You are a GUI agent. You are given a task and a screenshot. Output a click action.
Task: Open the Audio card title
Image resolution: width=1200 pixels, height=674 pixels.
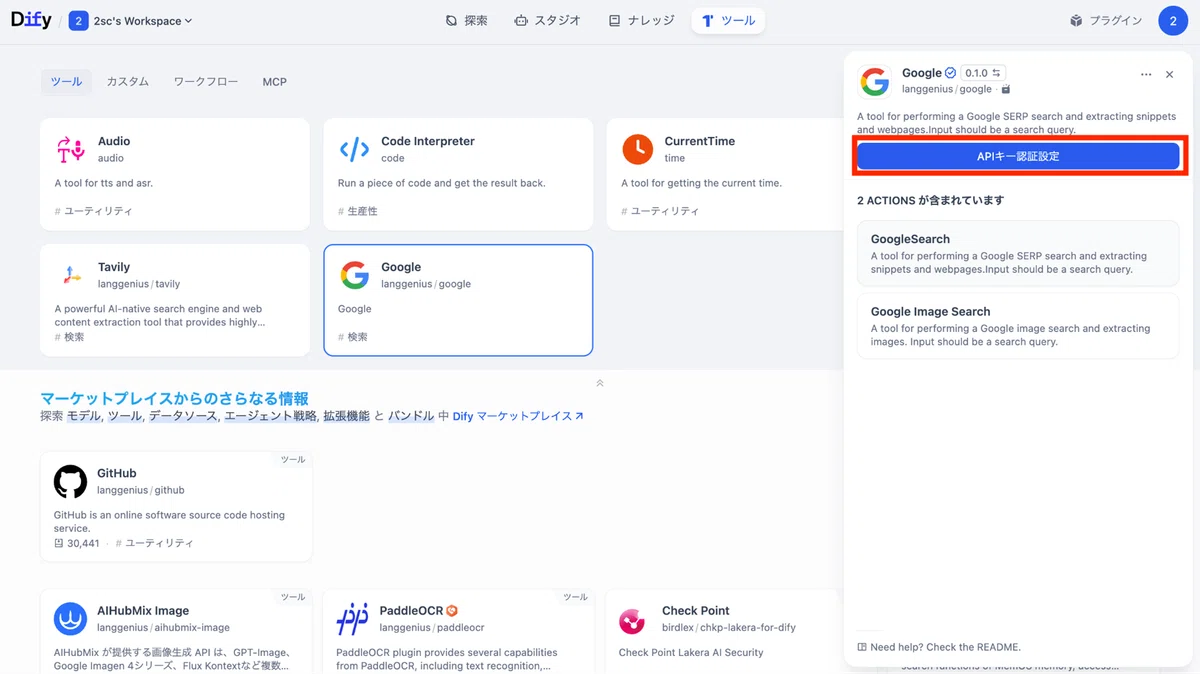[114, 141]
